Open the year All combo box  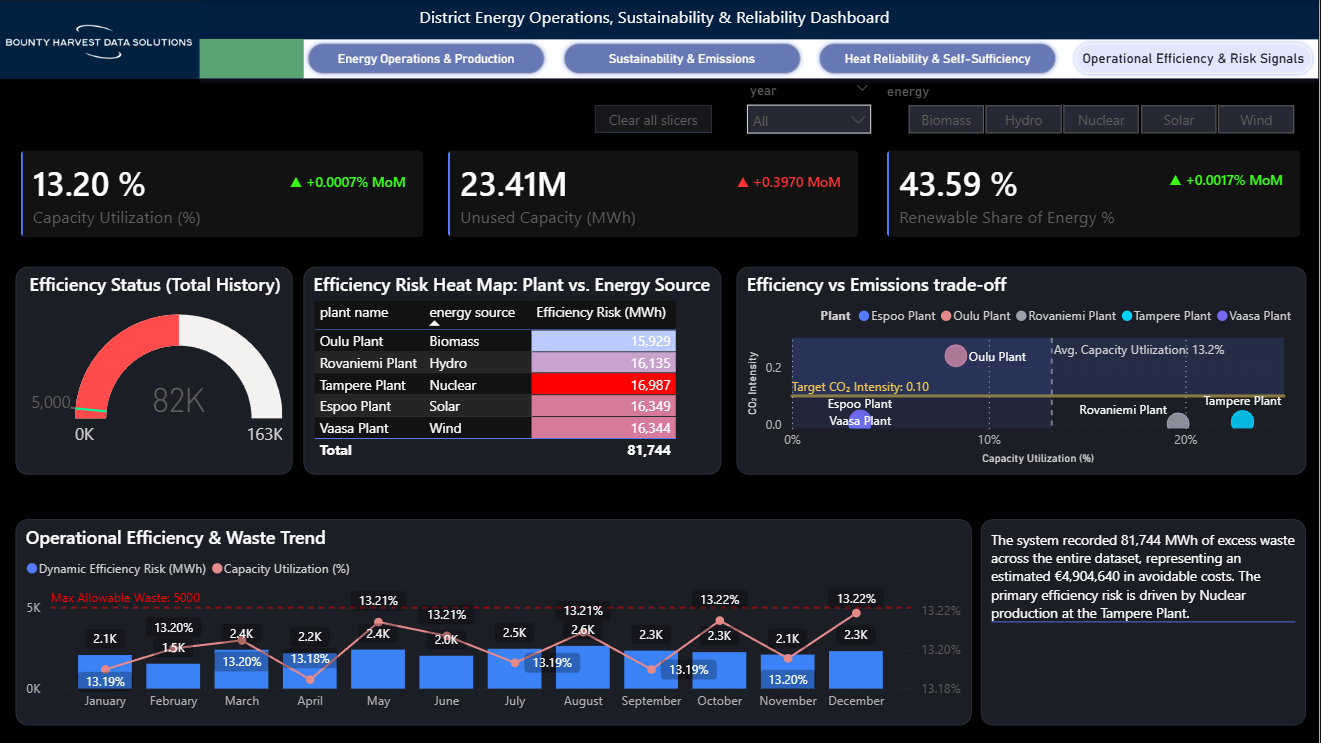808,118
